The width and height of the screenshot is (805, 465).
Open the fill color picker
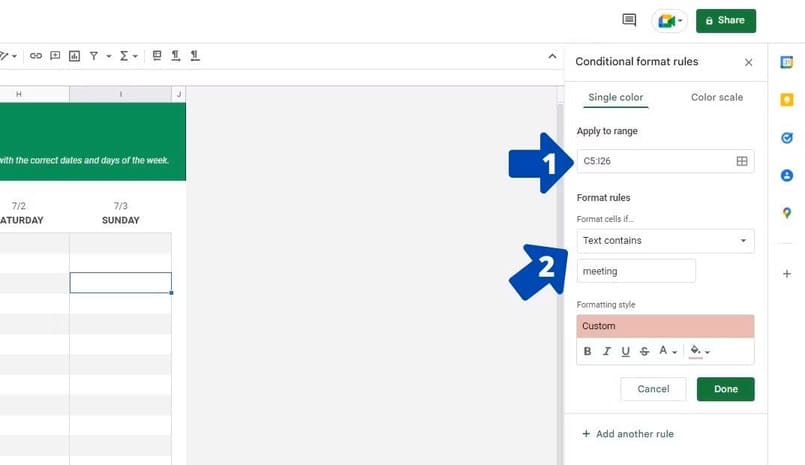tap(699, 352)
